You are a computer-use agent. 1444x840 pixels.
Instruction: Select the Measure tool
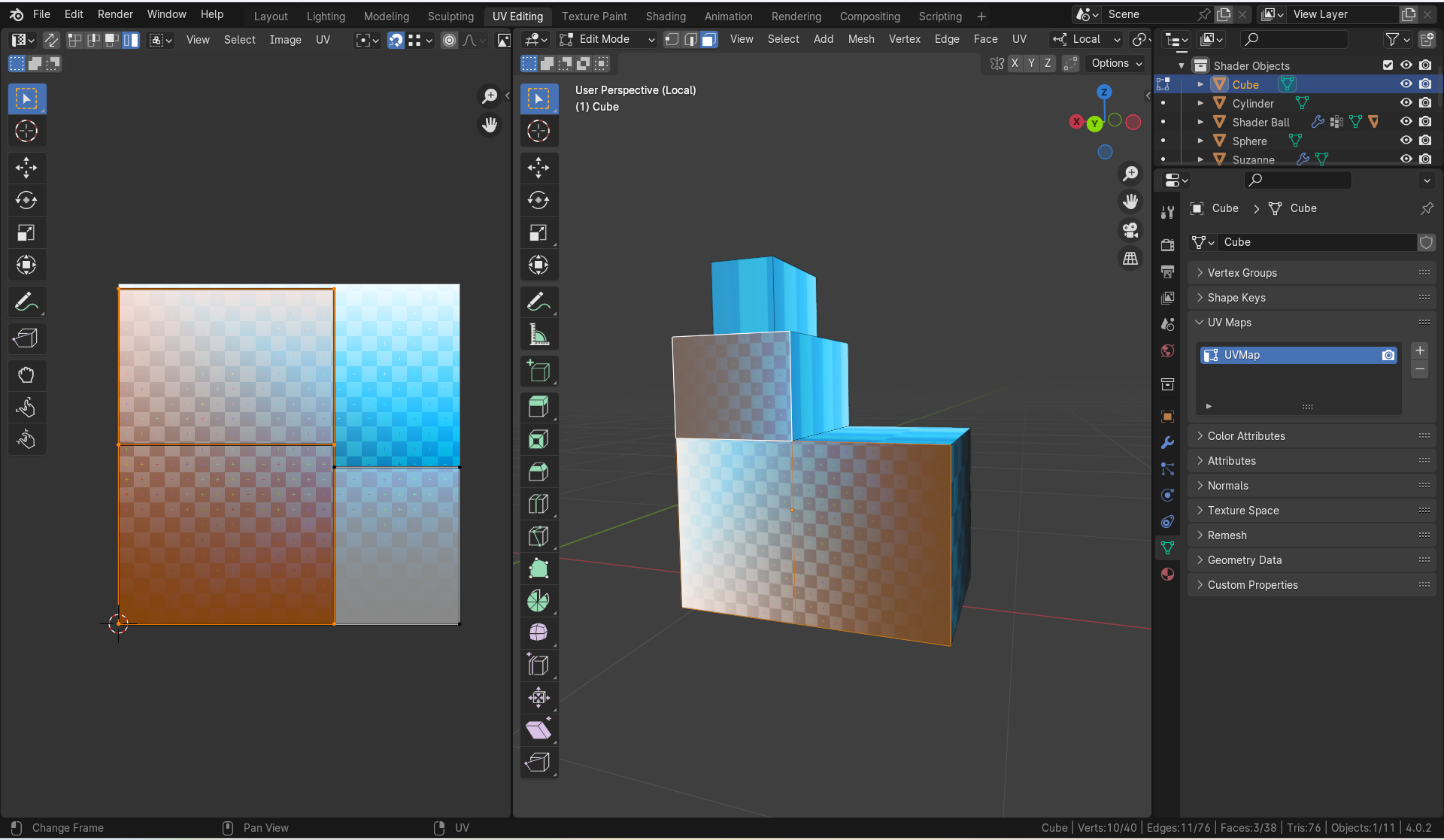(x=538, y=334)
